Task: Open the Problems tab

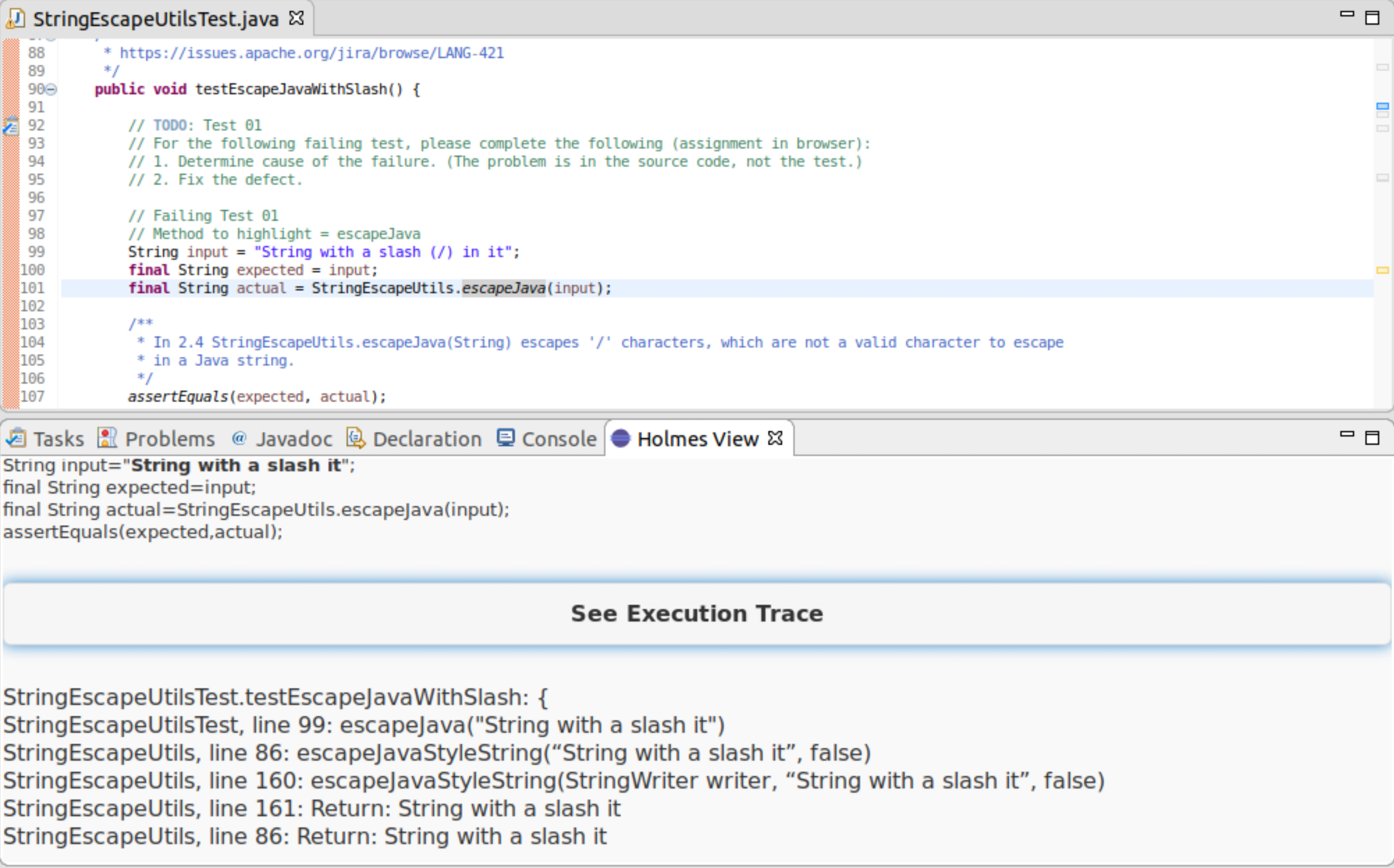Action: (x=169, y=439)
